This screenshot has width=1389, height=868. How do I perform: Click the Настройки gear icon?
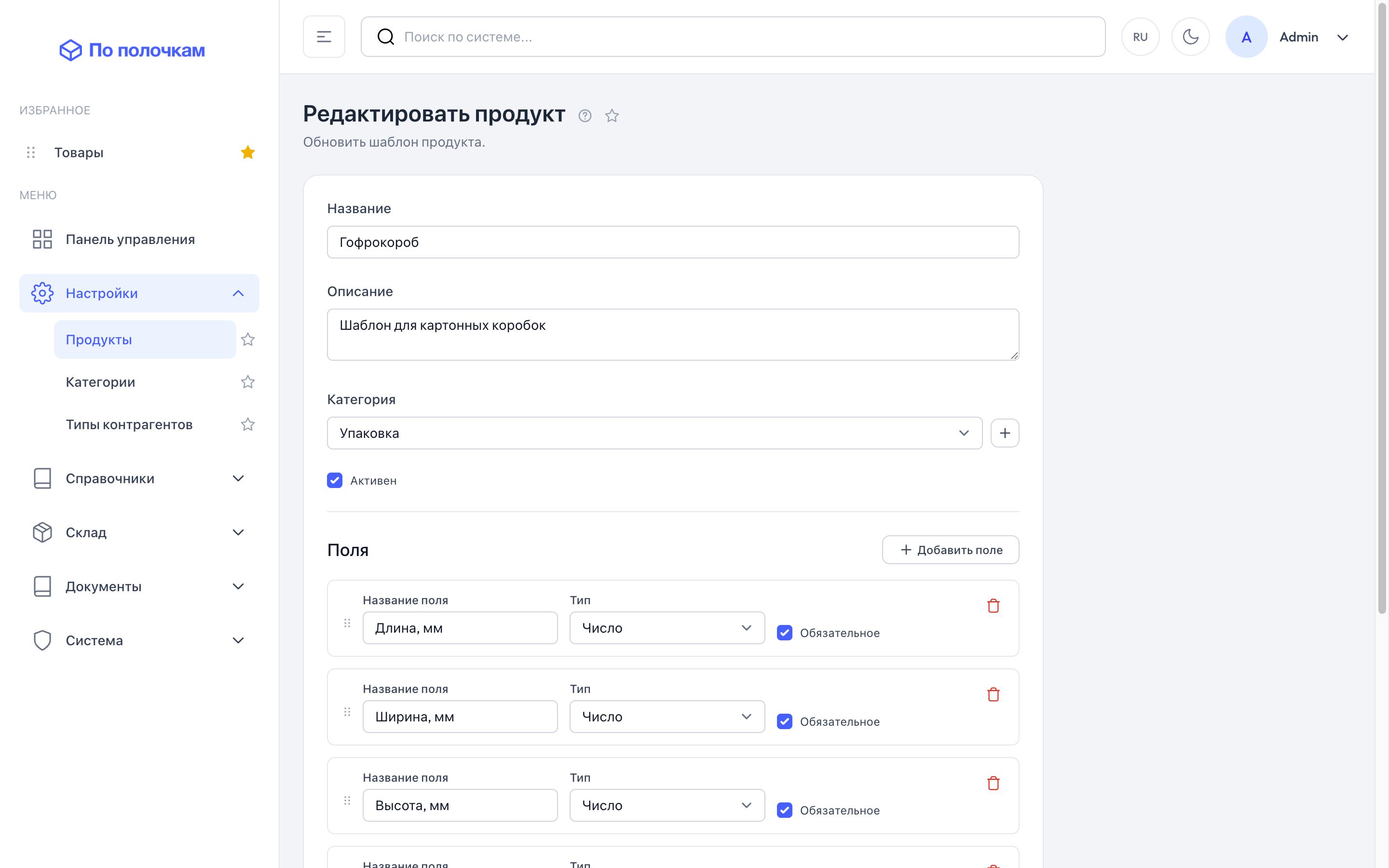pos(42,293)
